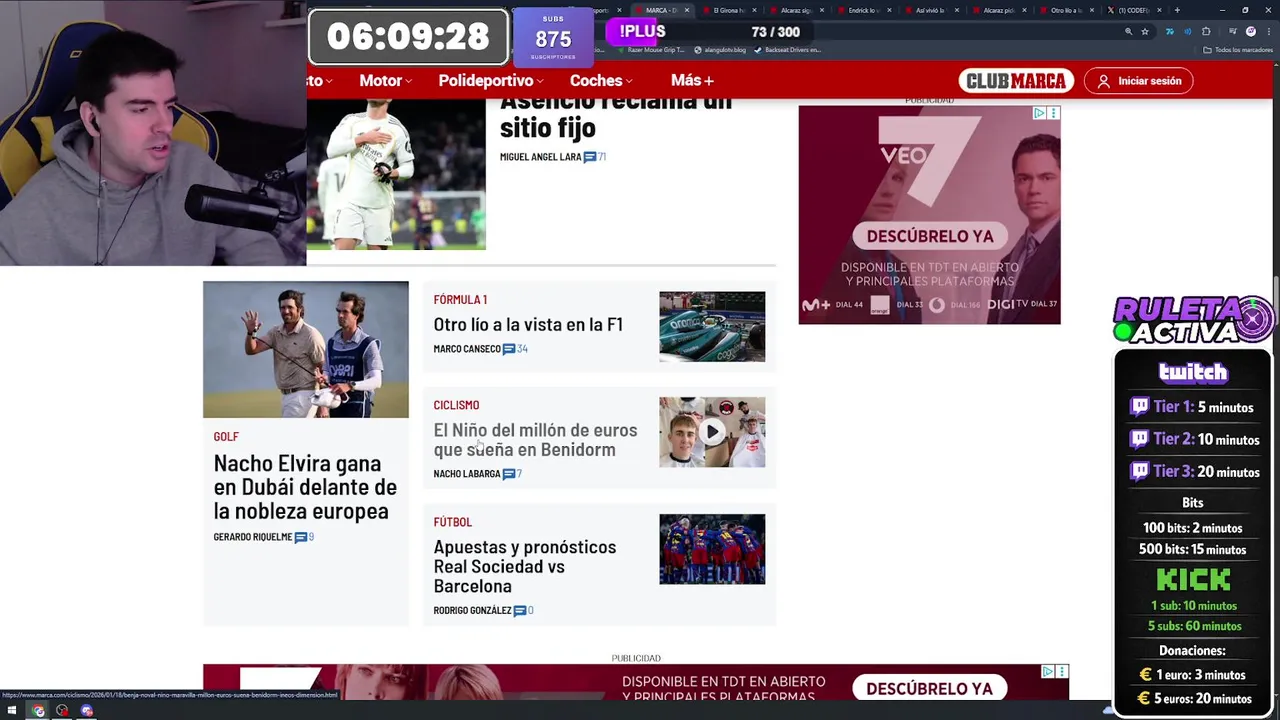Click the AdChoices icon on VEO7 ad

coord(1039,113)
